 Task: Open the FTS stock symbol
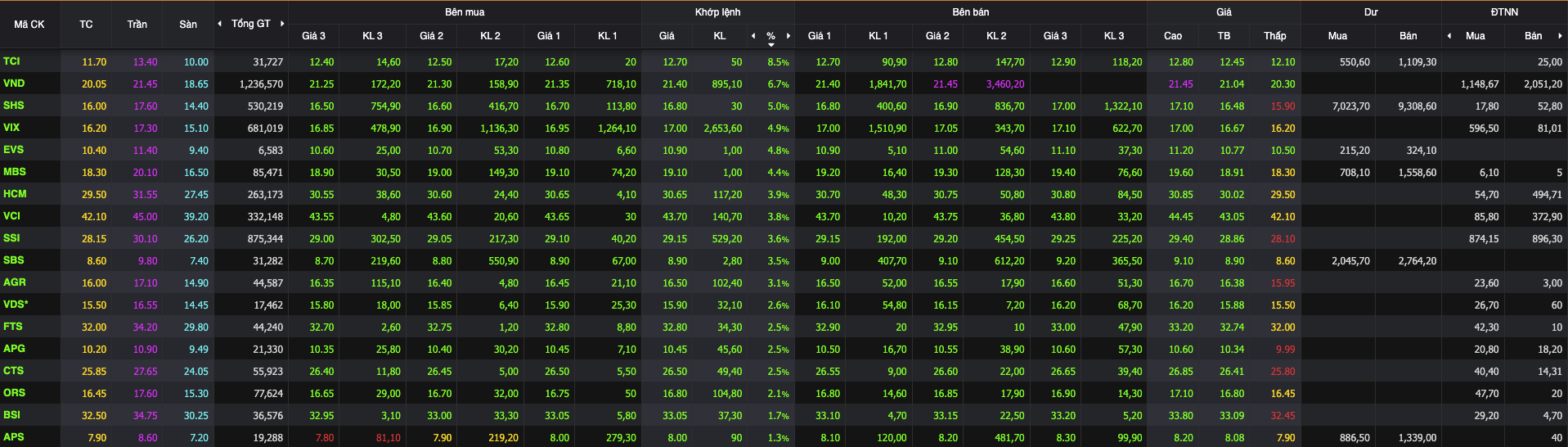click(13, 327)
